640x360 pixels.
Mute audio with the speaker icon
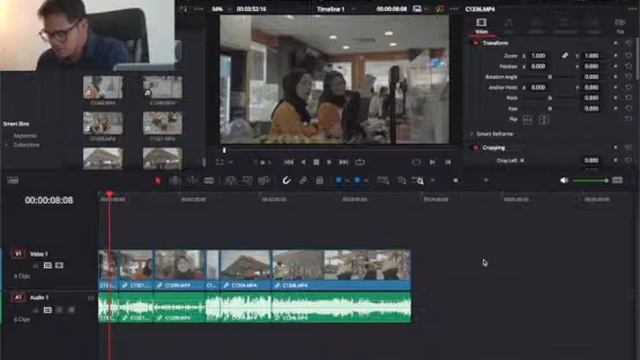[564, 180]
